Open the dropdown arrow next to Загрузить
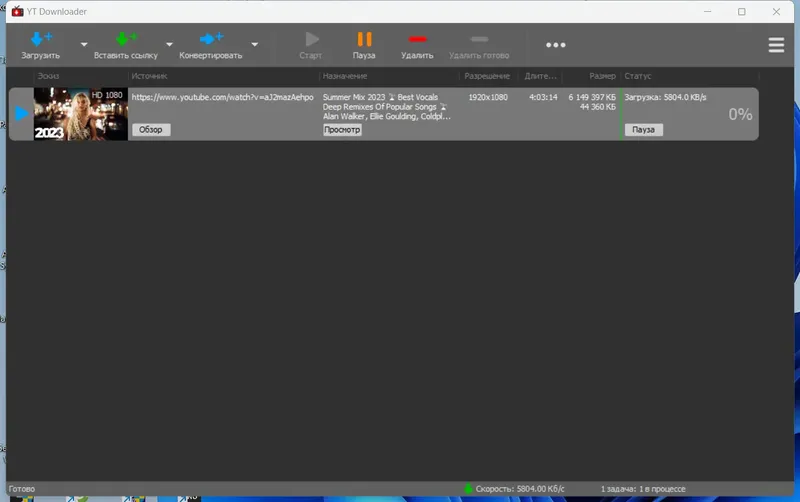 [x=84, y=44]
